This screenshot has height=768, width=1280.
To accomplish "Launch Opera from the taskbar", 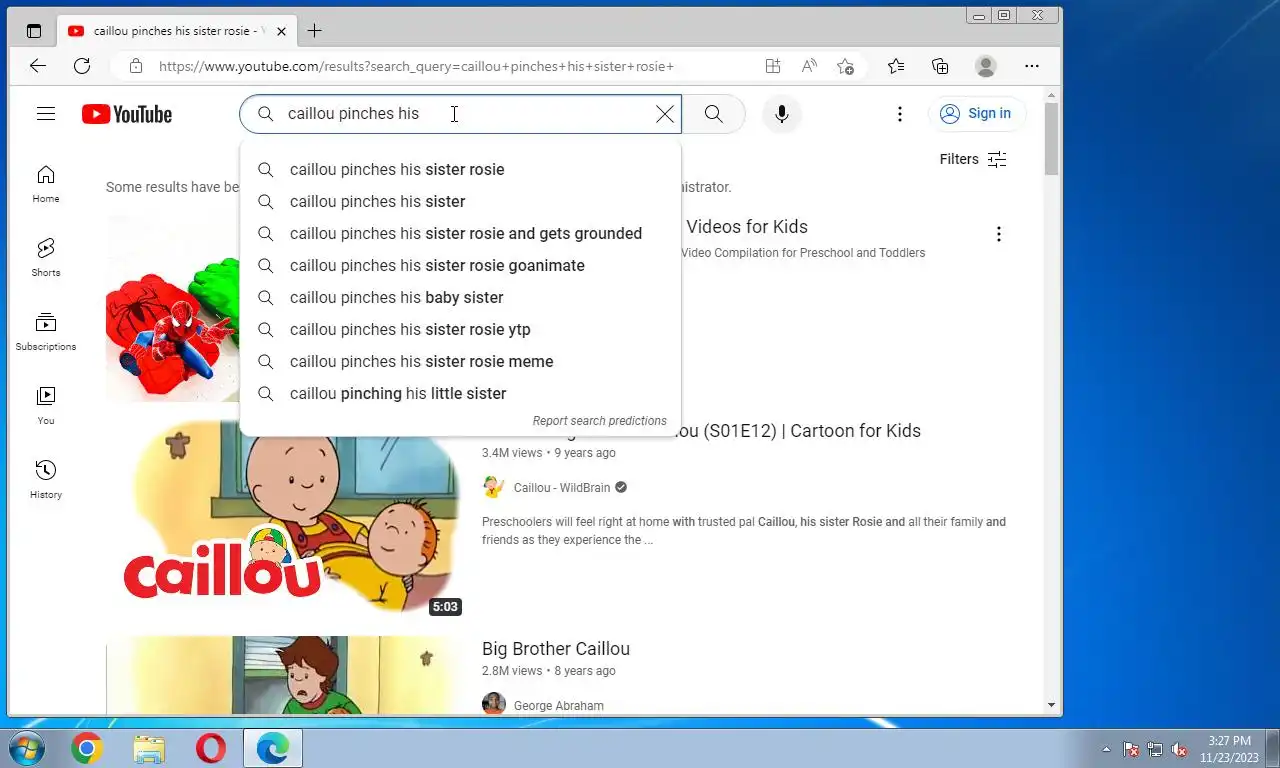I will 211,748.
